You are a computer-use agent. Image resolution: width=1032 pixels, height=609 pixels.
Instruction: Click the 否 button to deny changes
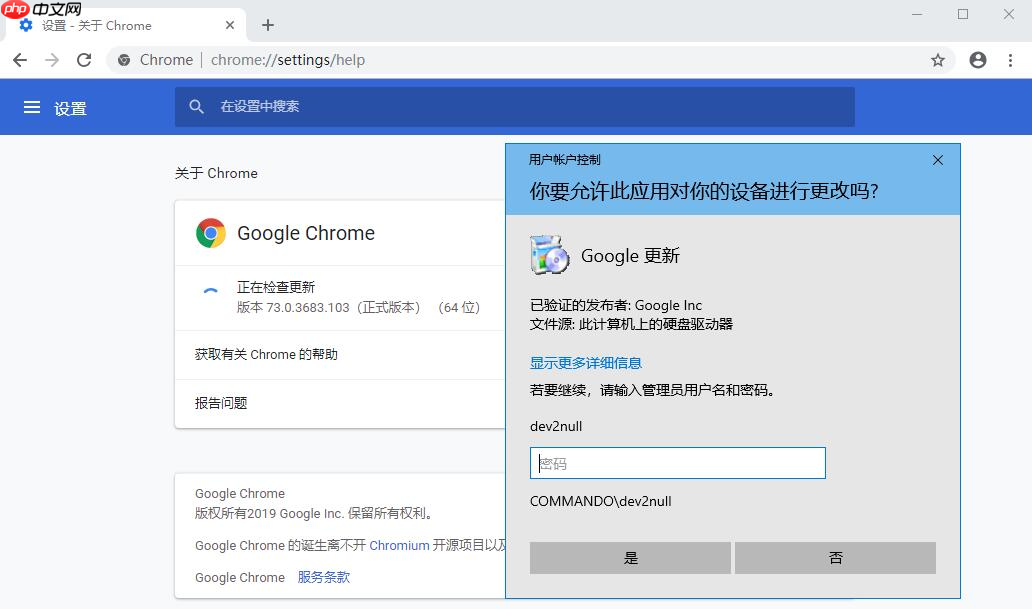coord(835,557)
